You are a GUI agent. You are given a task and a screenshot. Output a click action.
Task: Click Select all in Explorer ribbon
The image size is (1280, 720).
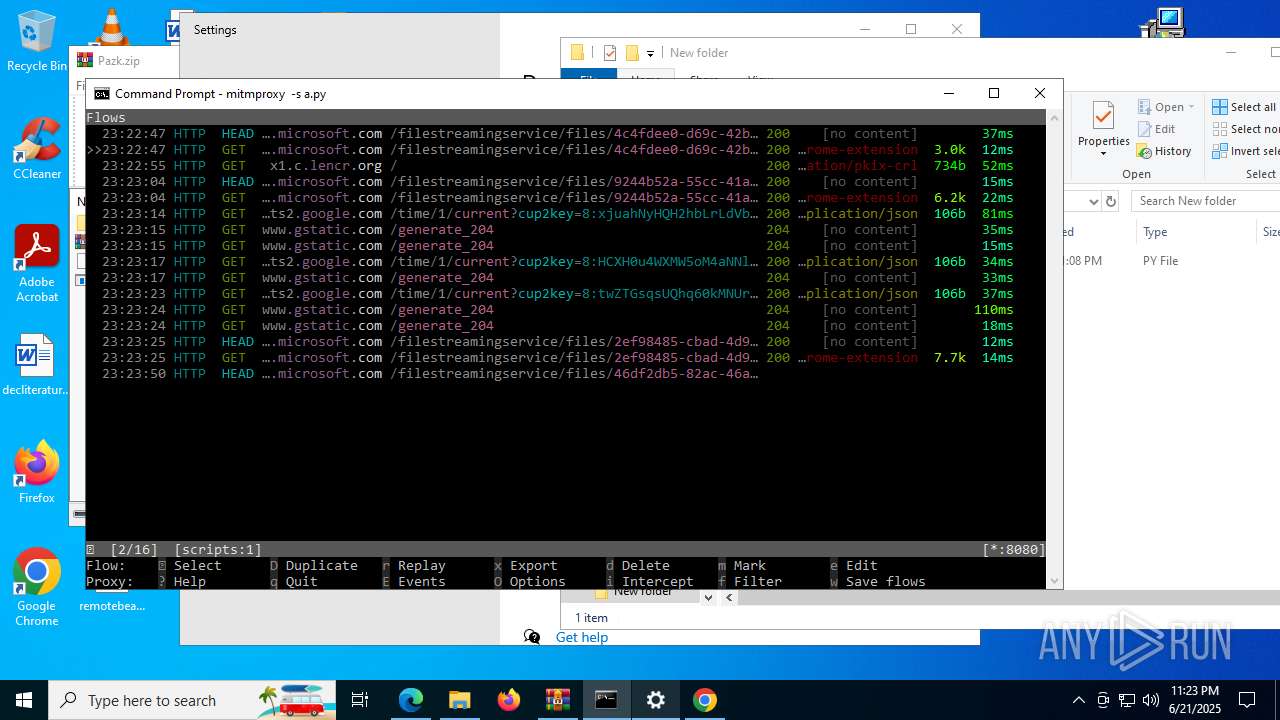1244,107
